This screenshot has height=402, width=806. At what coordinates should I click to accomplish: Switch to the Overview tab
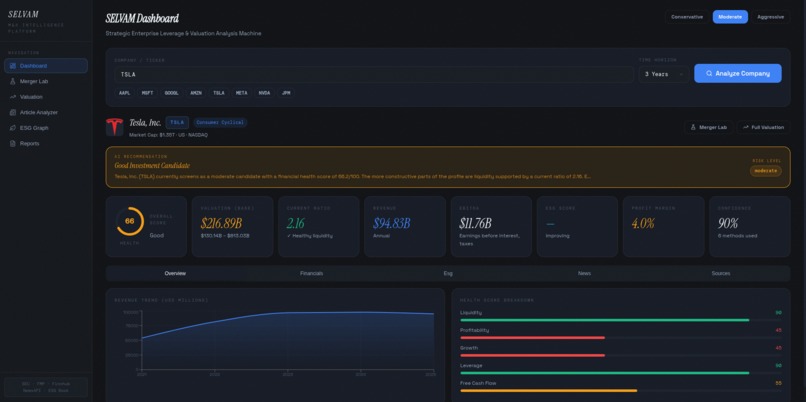[175, 273]
